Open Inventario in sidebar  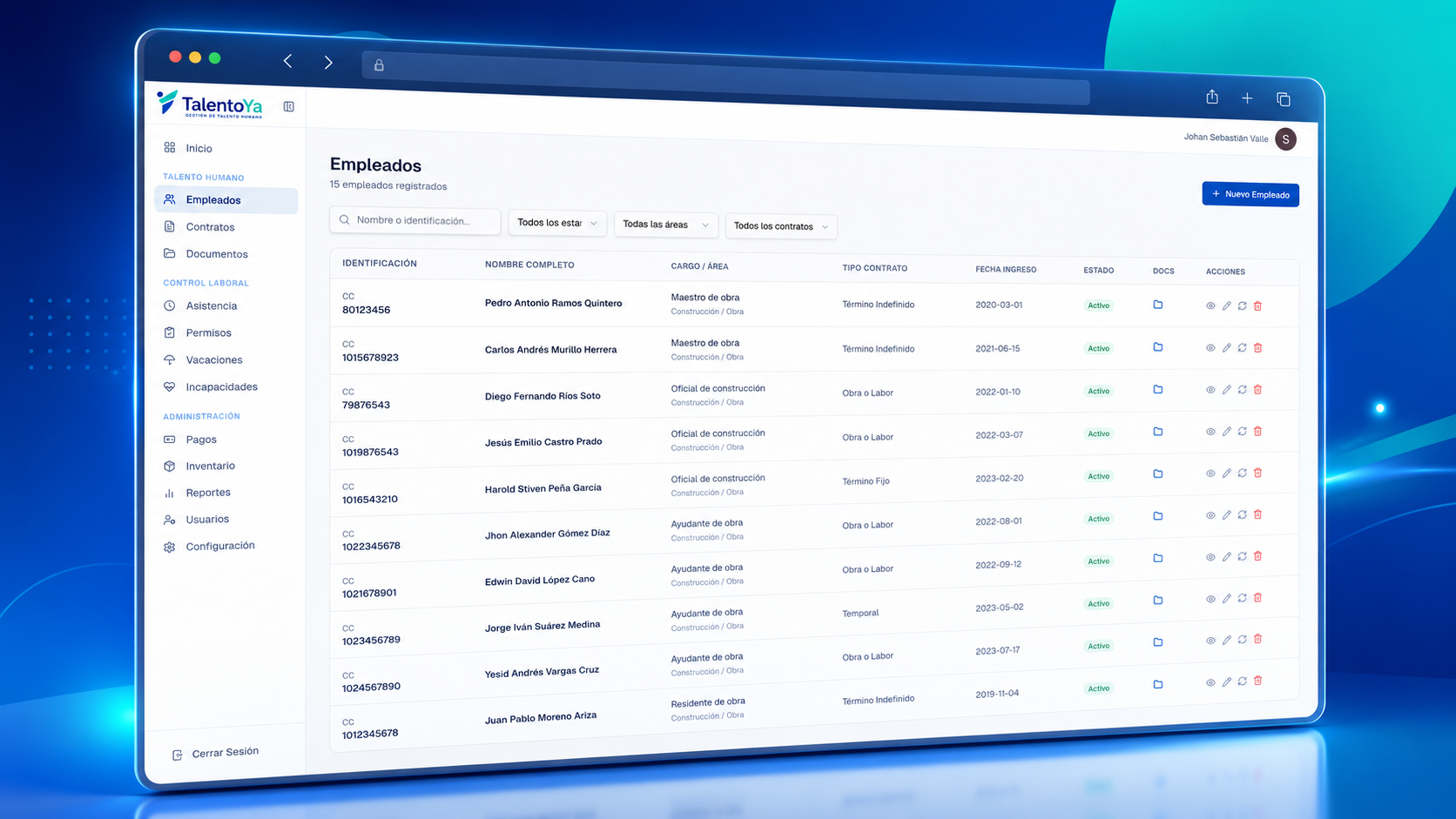(210, 466)
